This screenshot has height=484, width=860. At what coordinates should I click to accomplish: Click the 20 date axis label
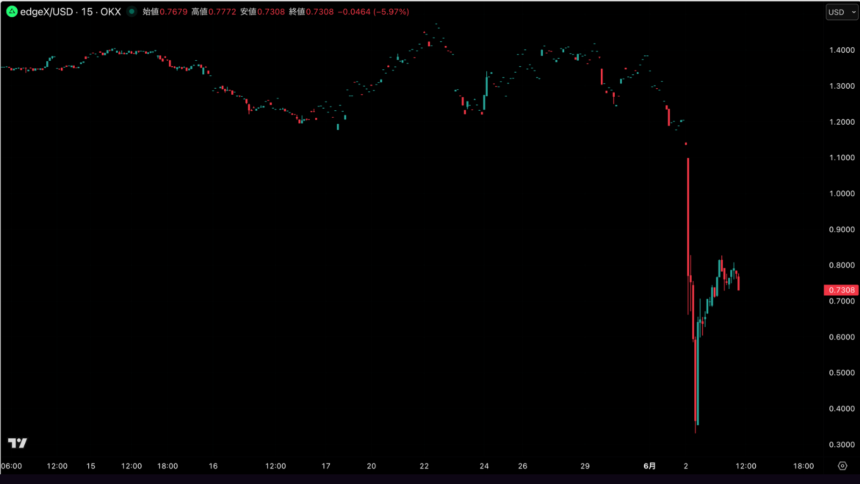pyautogui.click(x=371, y=466)
